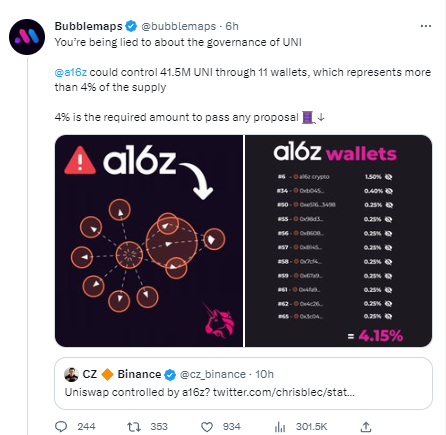The height and width of the screenshot is (435, 446).
Task: Click CZ's small profile picture
Action: point(71,375)
